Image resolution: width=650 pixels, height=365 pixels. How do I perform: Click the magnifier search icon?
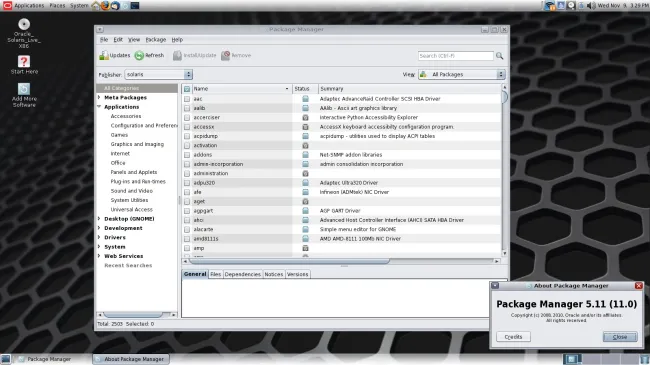500,56
